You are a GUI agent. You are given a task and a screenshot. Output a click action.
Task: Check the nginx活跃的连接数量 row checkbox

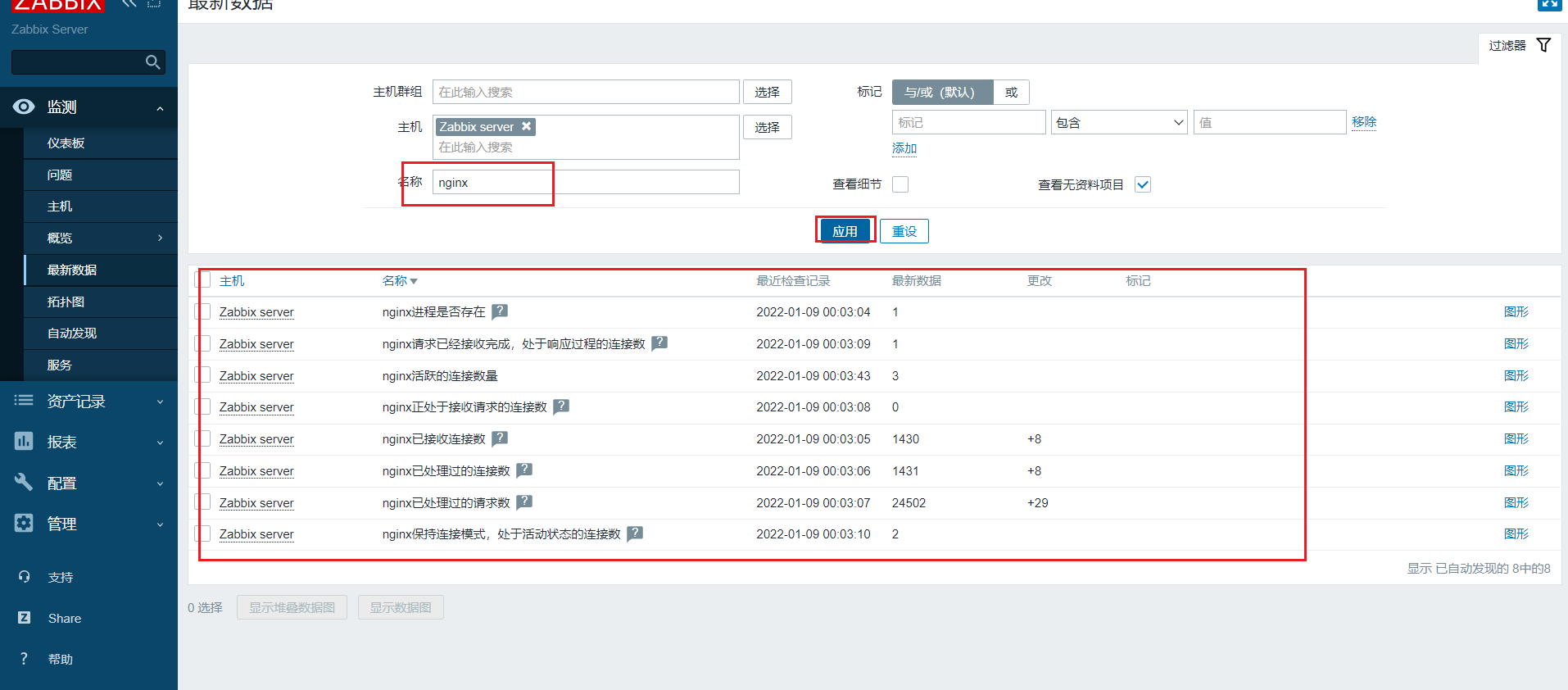point(202,375)
